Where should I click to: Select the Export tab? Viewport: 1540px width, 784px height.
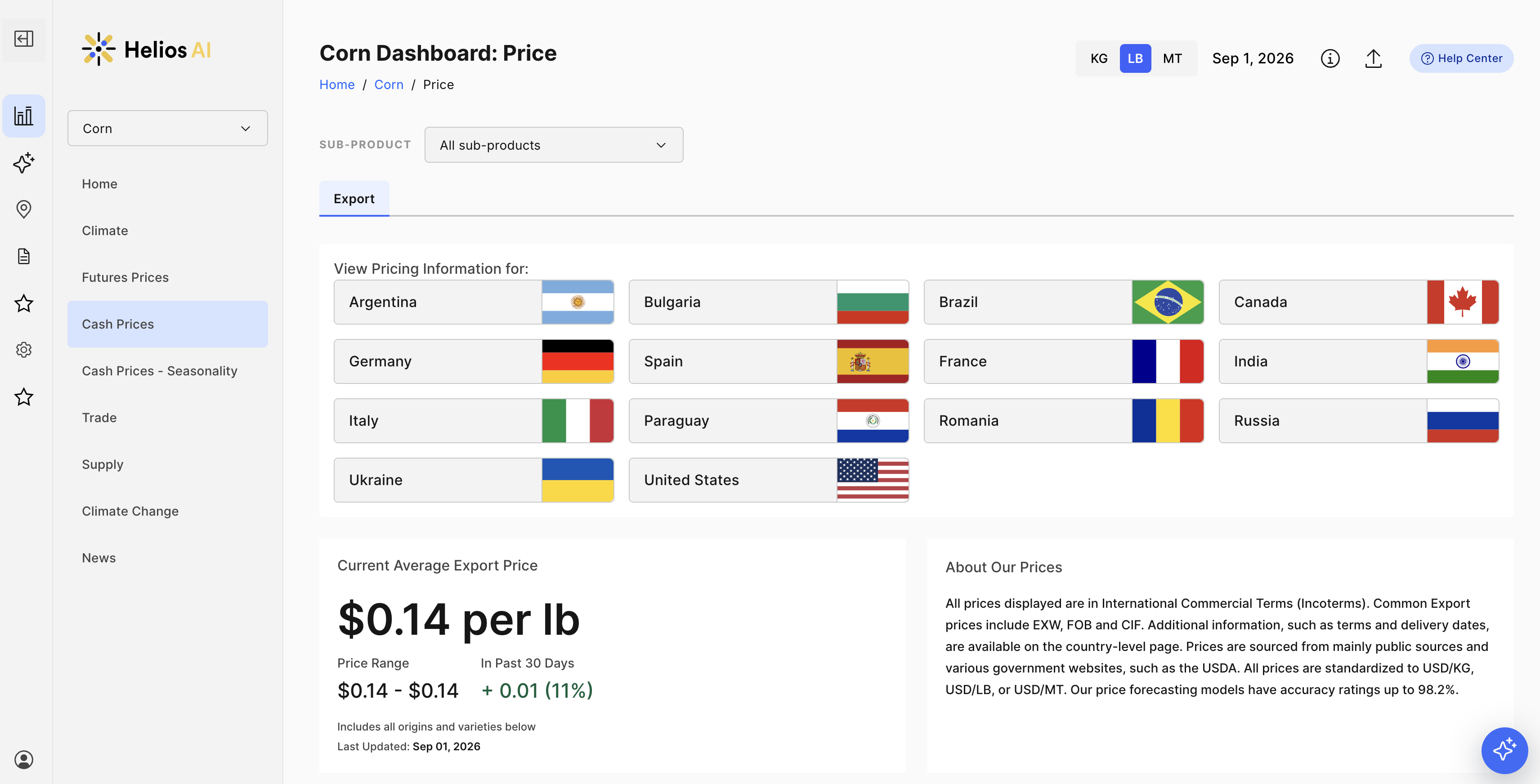pyautogui.click(x=354, y=198)
